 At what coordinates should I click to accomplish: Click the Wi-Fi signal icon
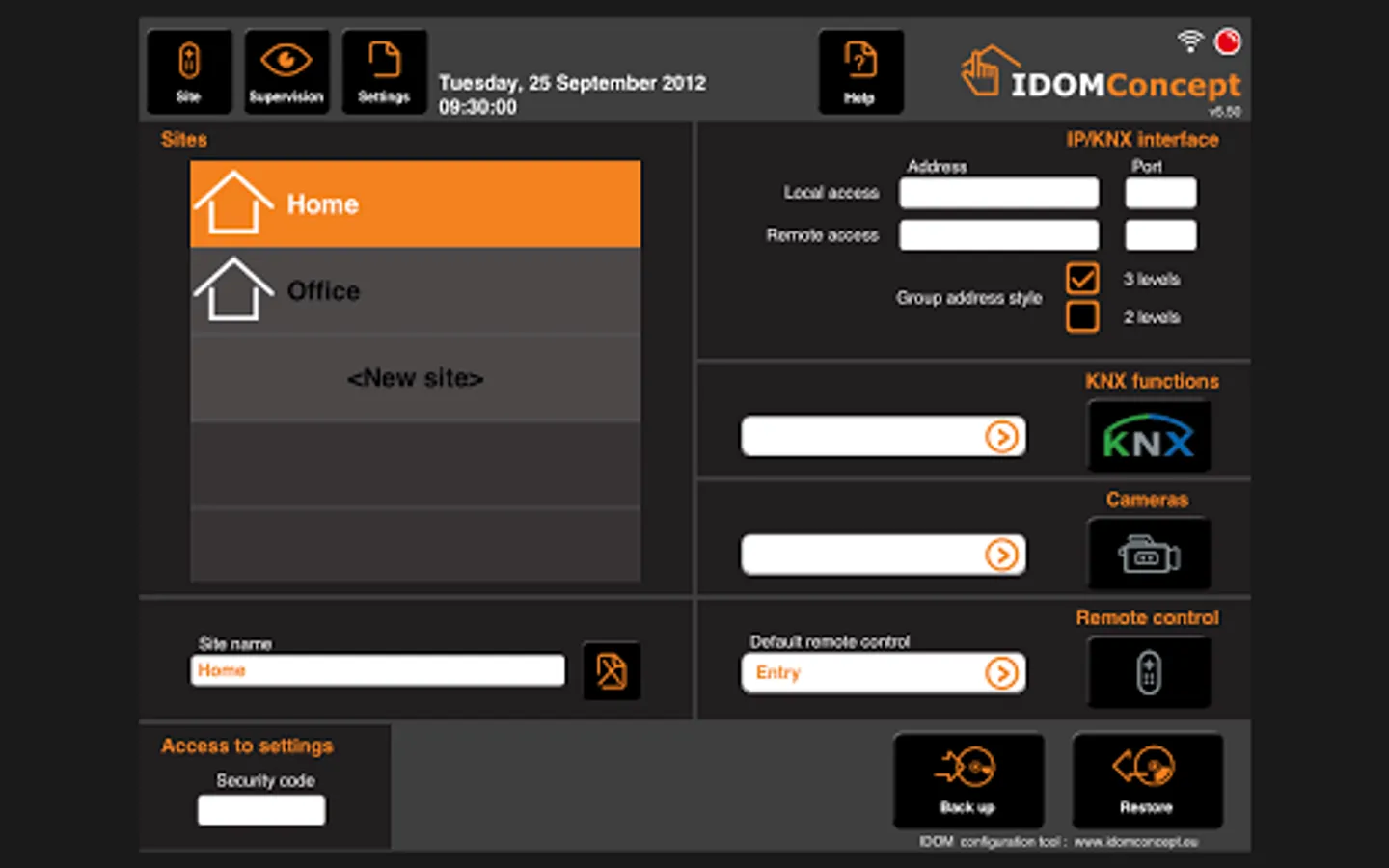[x=1190, y=41]
